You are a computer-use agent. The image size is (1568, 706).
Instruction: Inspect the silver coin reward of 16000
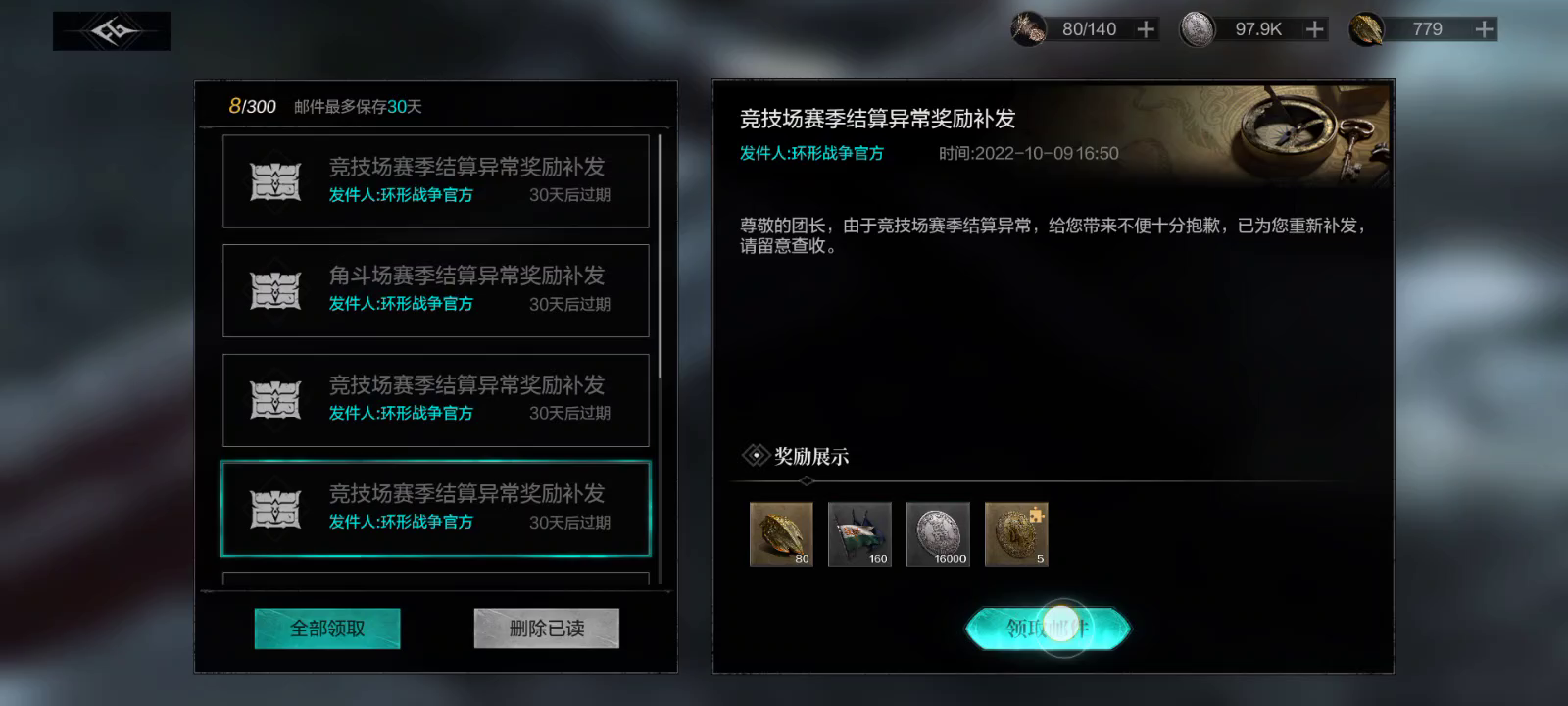[x=938, y=534]
